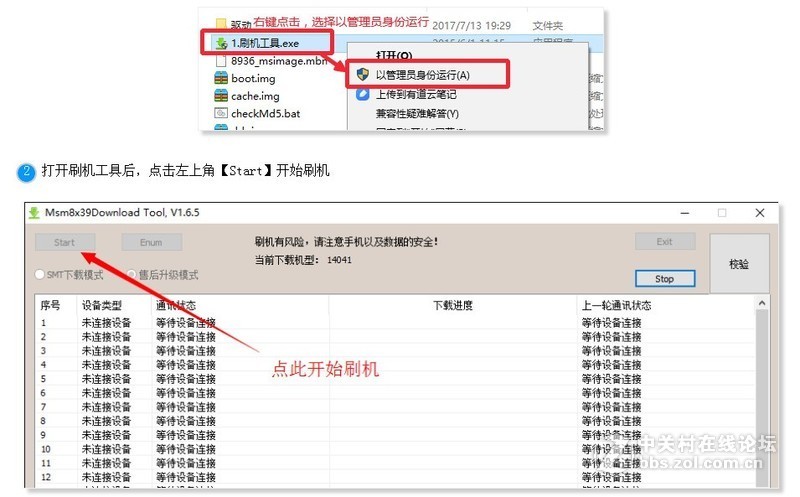Screen dimensions: 800x497
Task: Close the Msm8x39Download Tool window
Action: (760, 213)
